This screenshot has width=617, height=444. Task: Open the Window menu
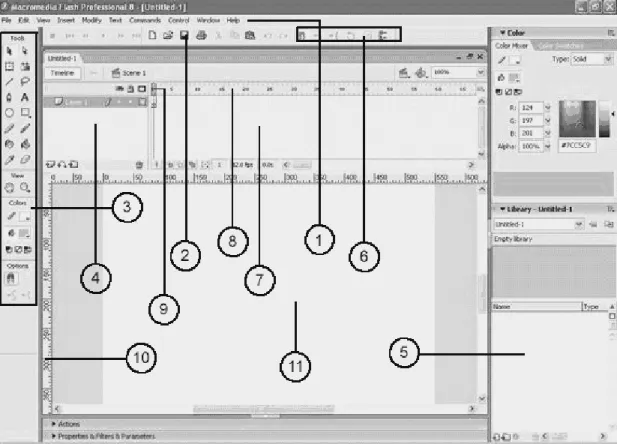tap(208, 20)
